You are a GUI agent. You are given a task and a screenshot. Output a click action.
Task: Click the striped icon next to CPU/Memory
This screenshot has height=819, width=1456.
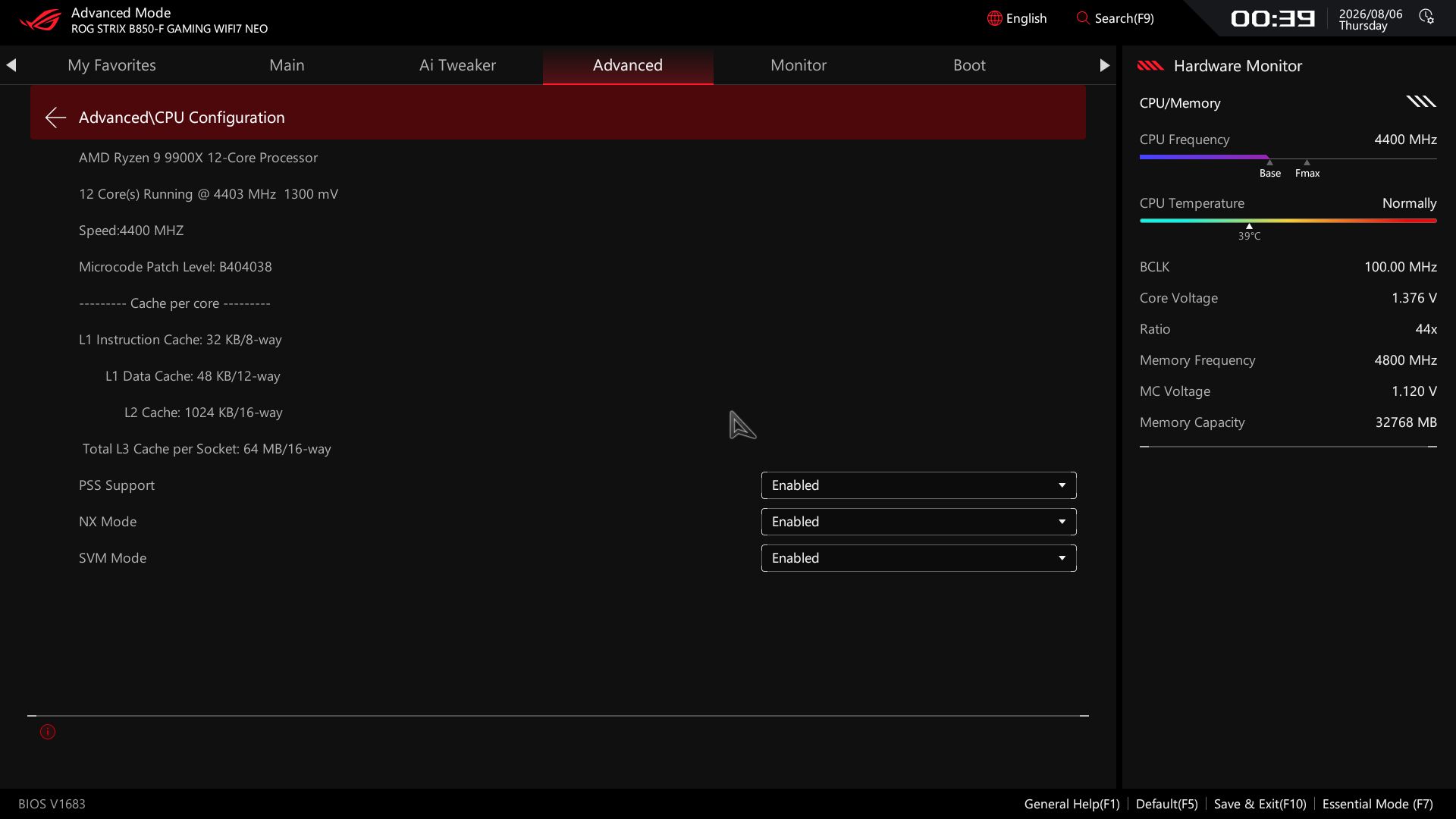[x=1421, y=102]
